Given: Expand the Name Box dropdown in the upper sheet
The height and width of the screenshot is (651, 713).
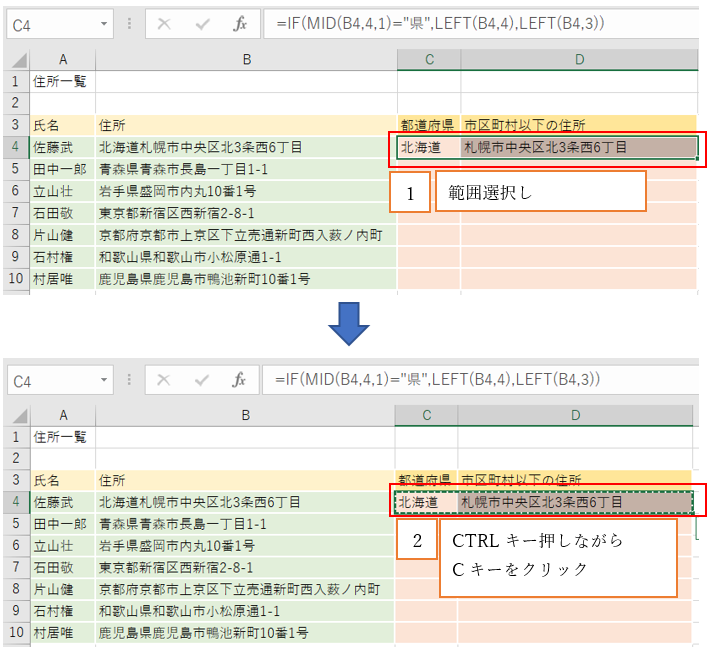Looking at the screenshot, I should [105, 24].
